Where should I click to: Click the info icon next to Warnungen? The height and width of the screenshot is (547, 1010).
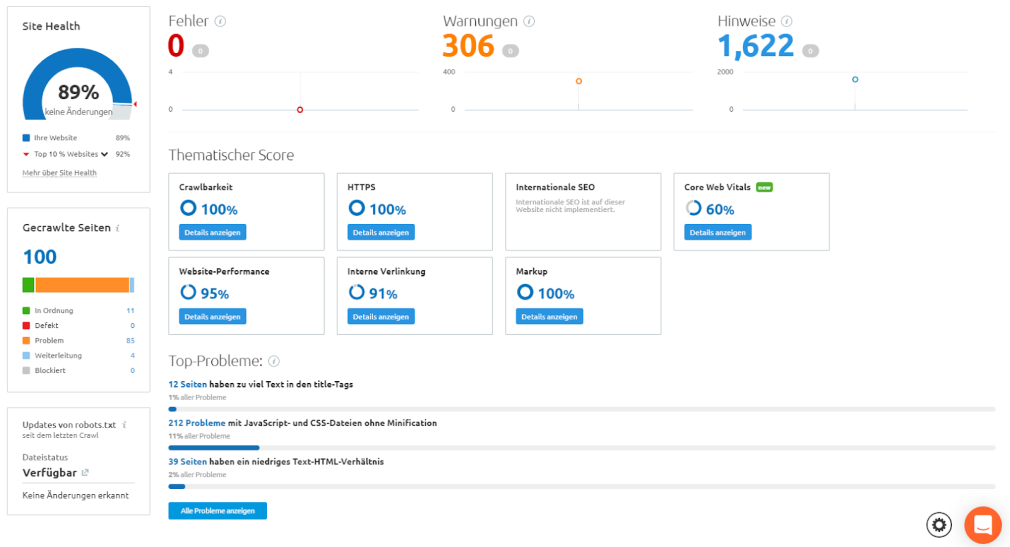pos(529,21)
